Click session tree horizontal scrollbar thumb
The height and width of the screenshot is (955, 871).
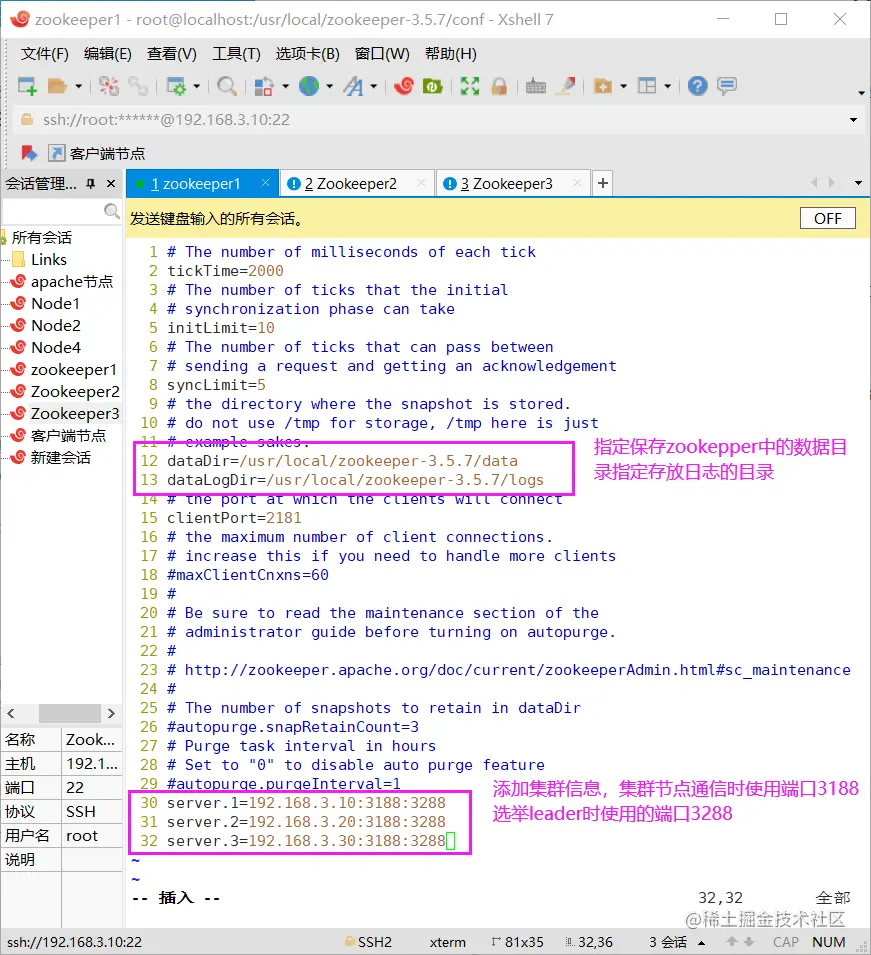pos(69,713)
